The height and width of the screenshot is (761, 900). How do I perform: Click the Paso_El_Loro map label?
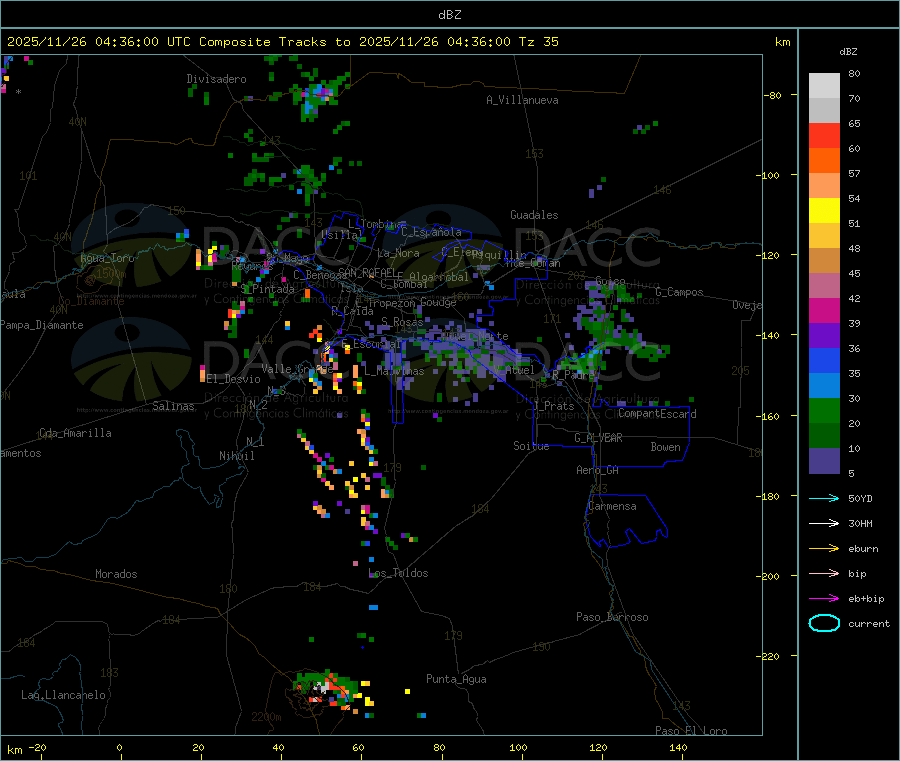pos(691,731)
